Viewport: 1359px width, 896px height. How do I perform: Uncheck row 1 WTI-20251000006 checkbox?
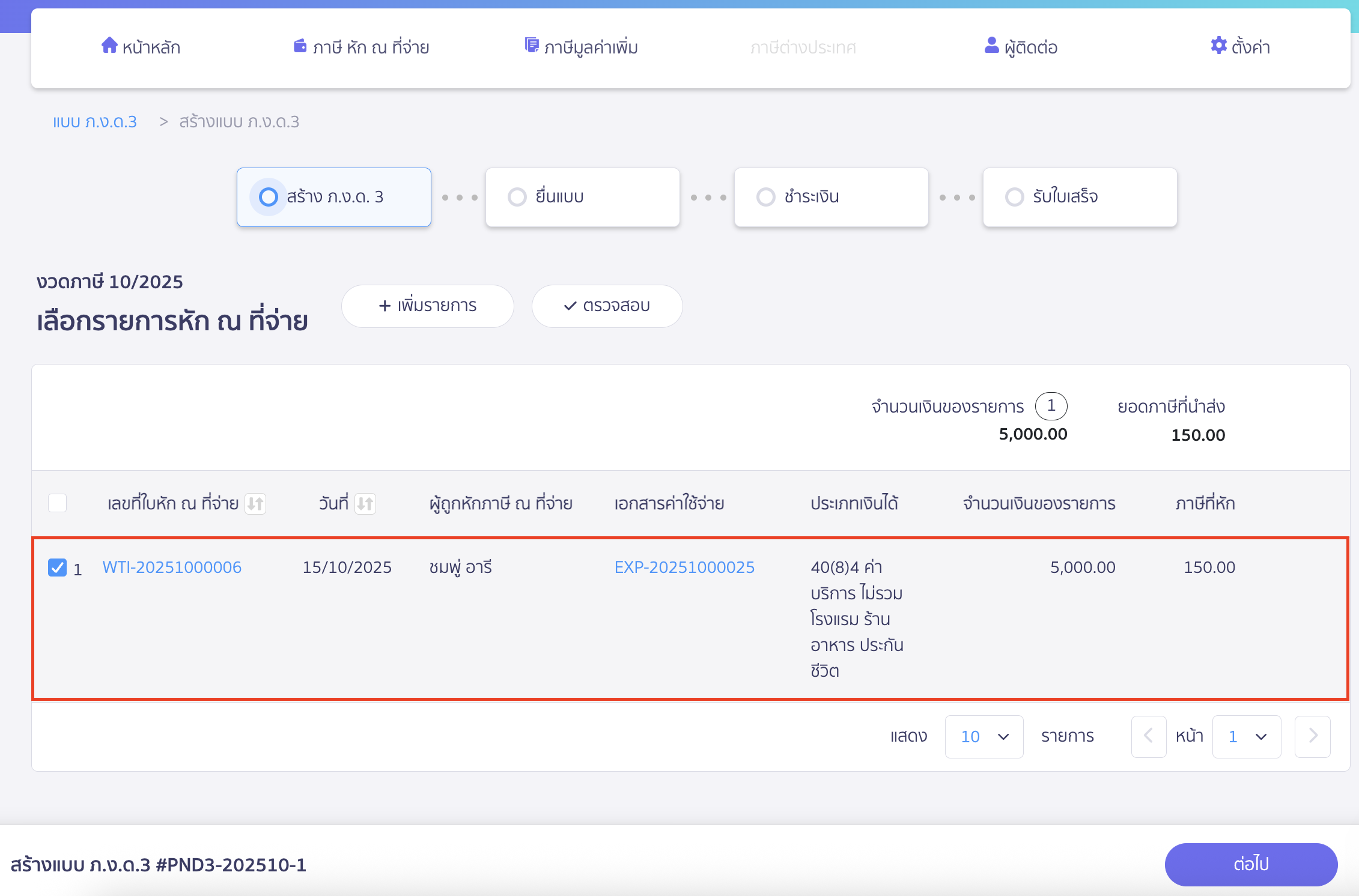(x=57, y=568)
